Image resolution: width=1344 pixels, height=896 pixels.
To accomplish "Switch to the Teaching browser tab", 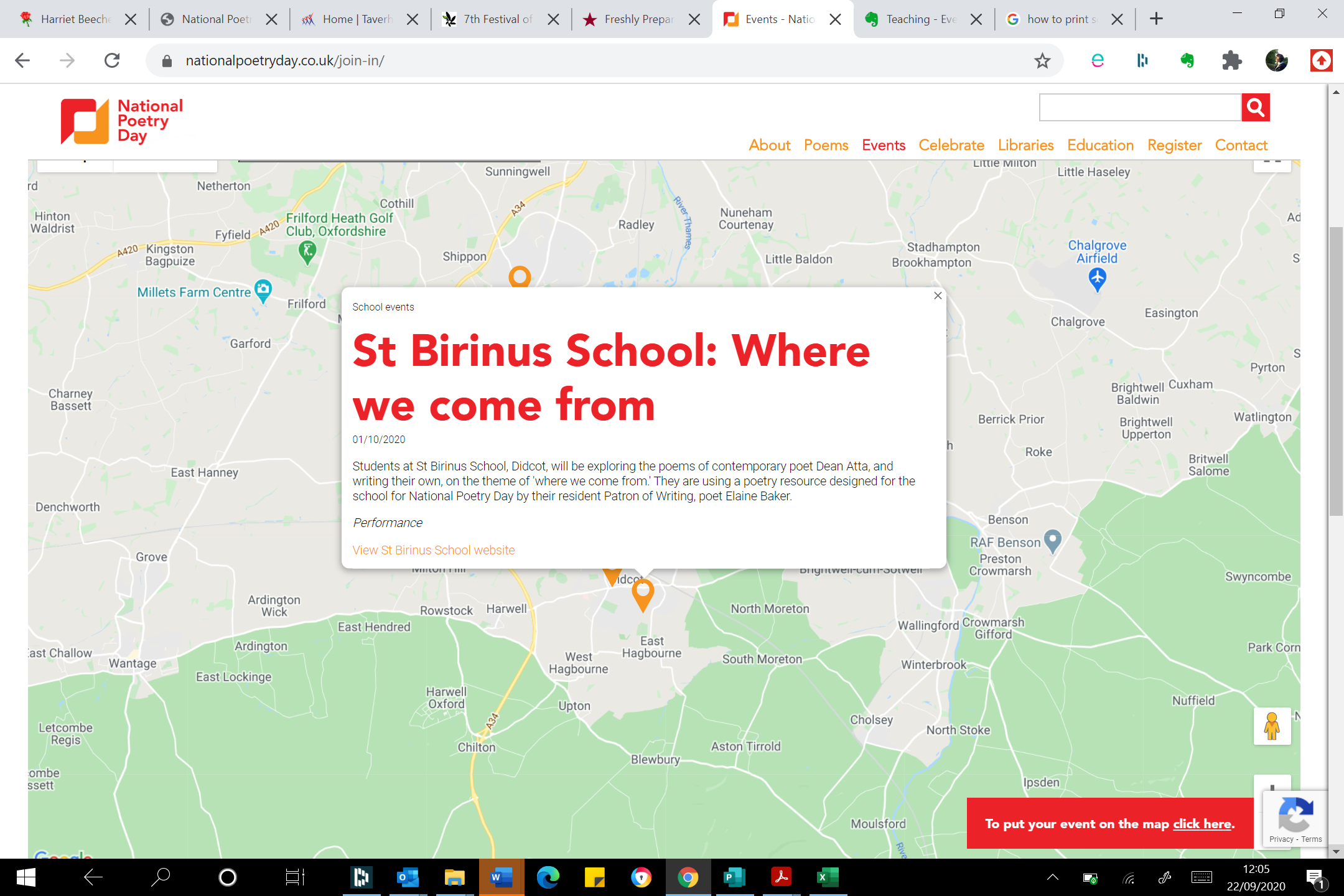I will pyautogui.click(x=921, y=19).
